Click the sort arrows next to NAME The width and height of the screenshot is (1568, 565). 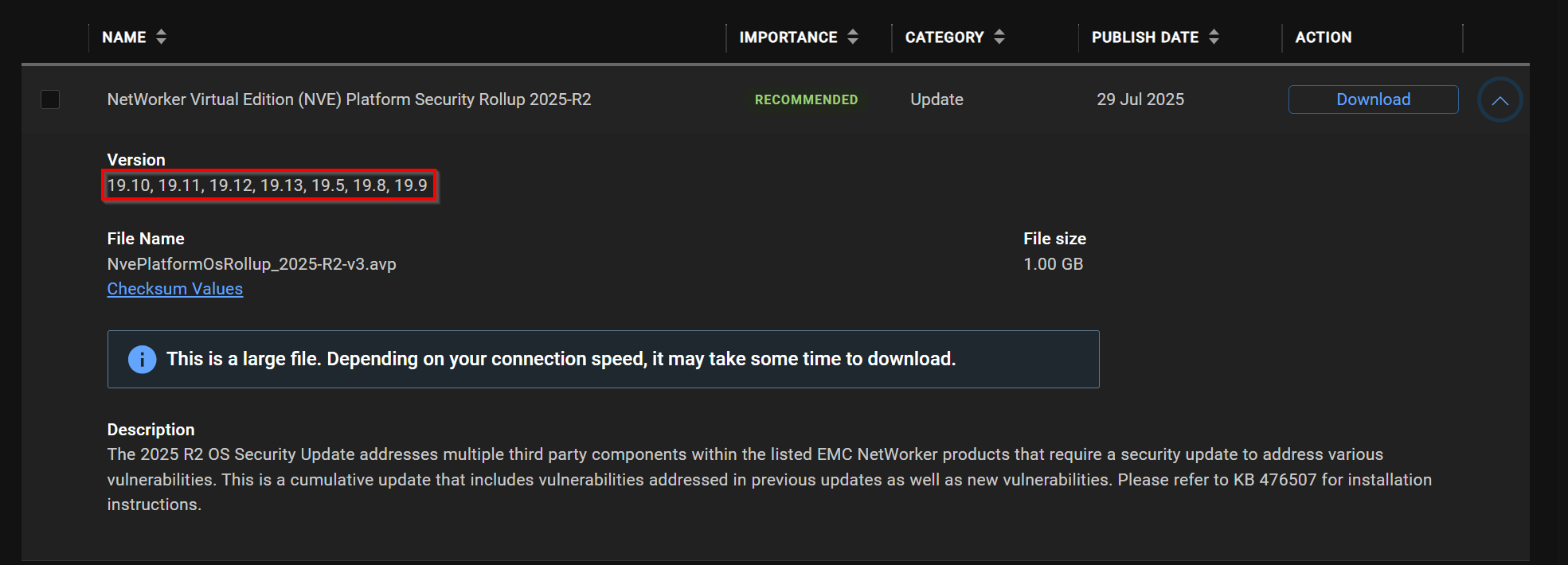[160, 37]
